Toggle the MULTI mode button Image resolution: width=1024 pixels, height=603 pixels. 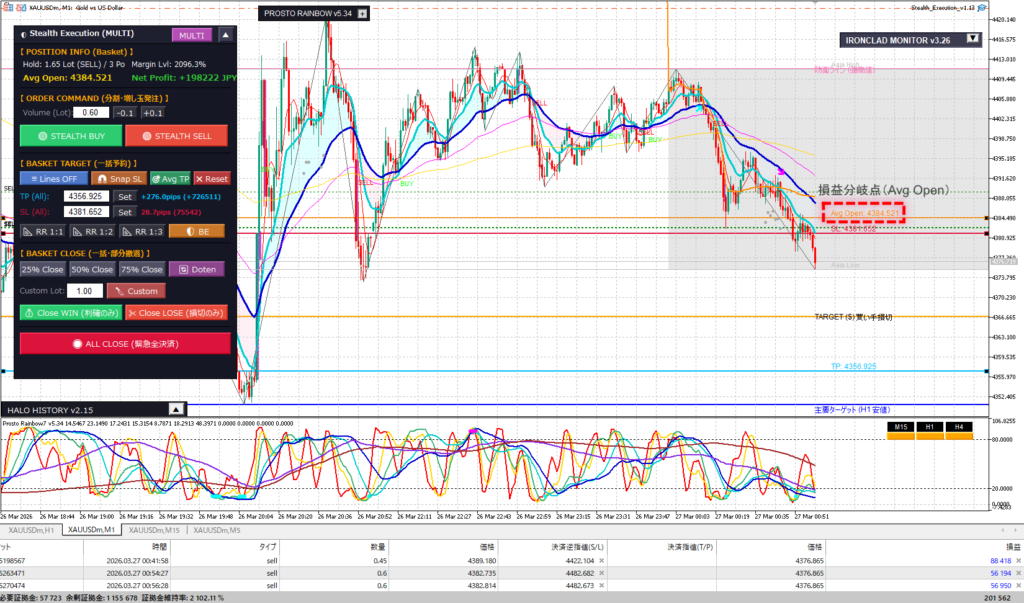[x=191, y=35]
